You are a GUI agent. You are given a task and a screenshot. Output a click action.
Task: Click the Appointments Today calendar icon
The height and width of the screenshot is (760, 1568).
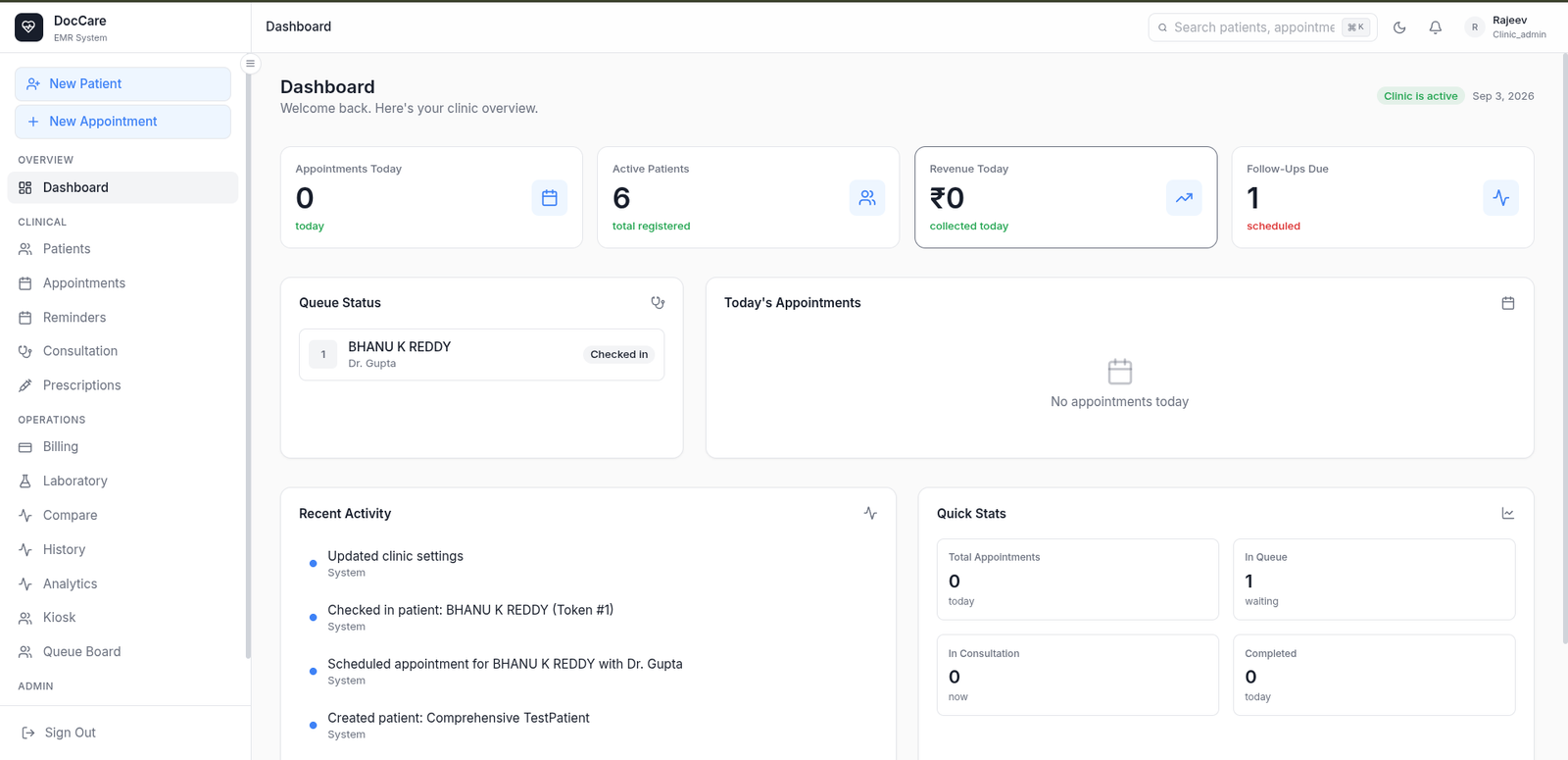550,198
